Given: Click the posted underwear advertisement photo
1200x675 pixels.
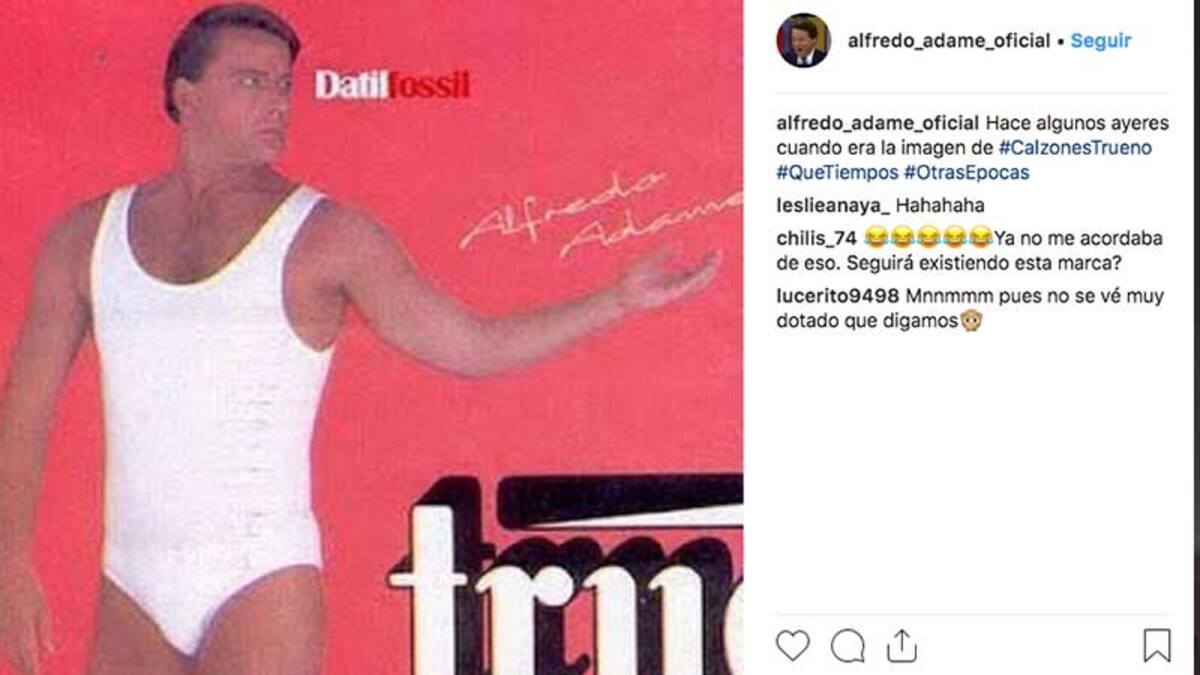Looking at the screenshot, I should coord(371,337).
